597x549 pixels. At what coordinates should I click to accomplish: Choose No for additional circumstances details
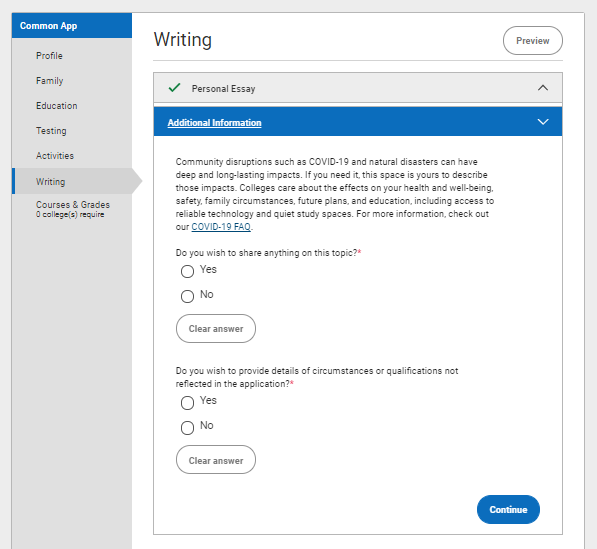tap(187, 428)
